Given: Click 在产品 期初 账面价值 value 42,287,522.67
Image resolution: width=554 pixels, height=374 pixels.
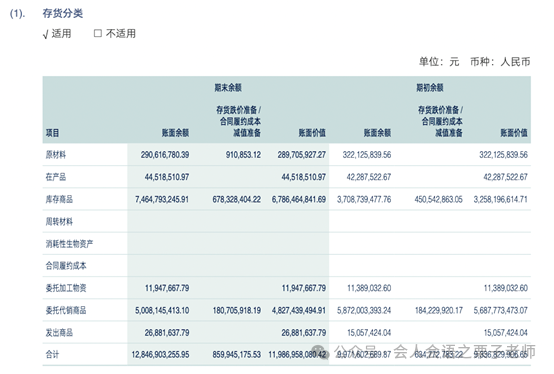Looking at the screenshot, I should point(505,177).
